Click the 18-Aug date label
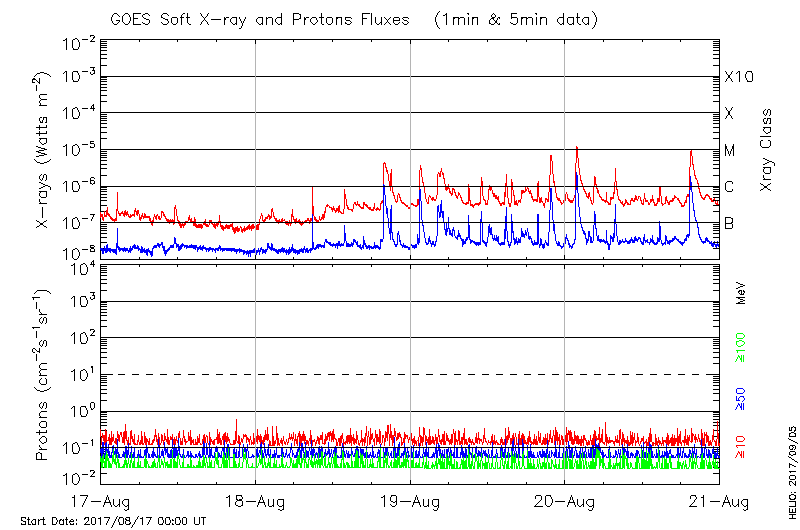The image size is (800, 530). pos(255,500)
